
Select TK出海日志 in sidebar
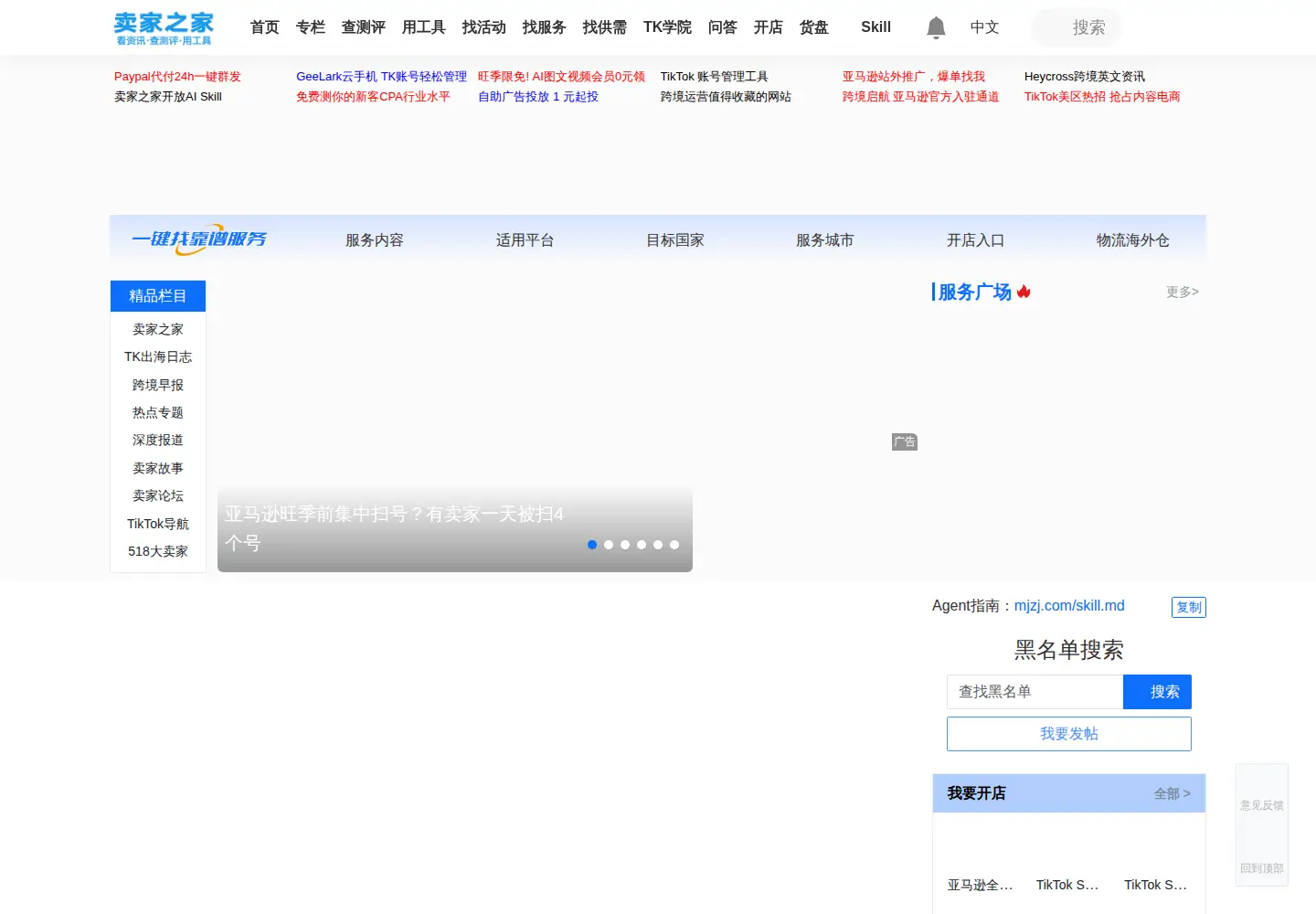[x=158, y=357]
